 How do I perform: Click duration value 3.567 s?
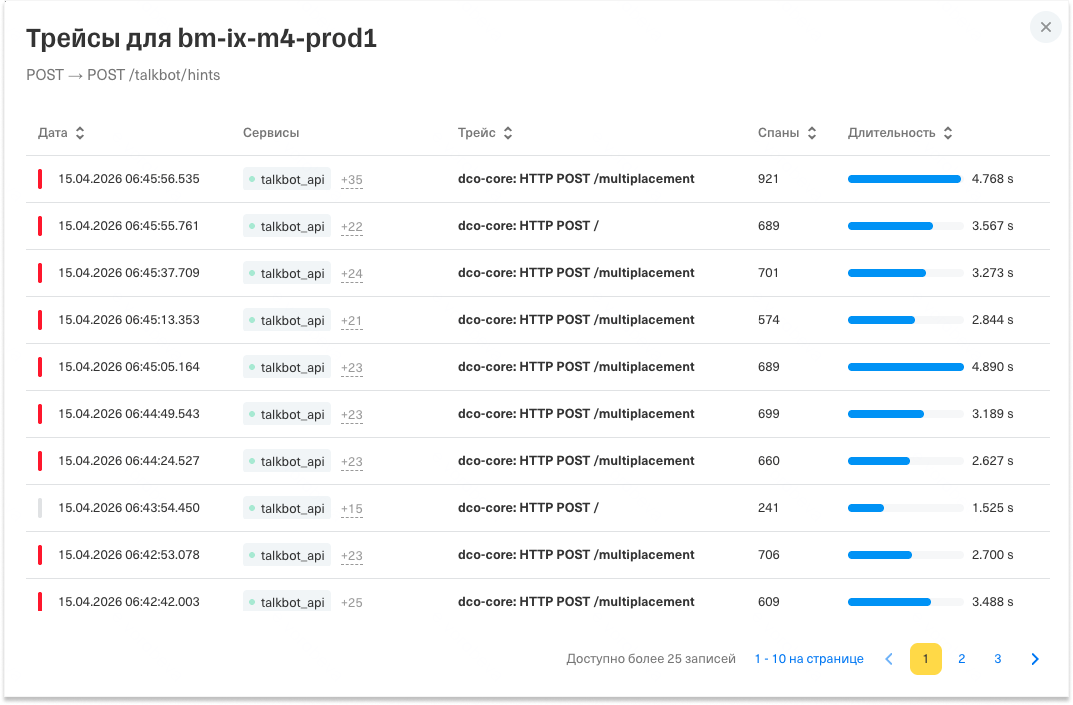(992, 226)
